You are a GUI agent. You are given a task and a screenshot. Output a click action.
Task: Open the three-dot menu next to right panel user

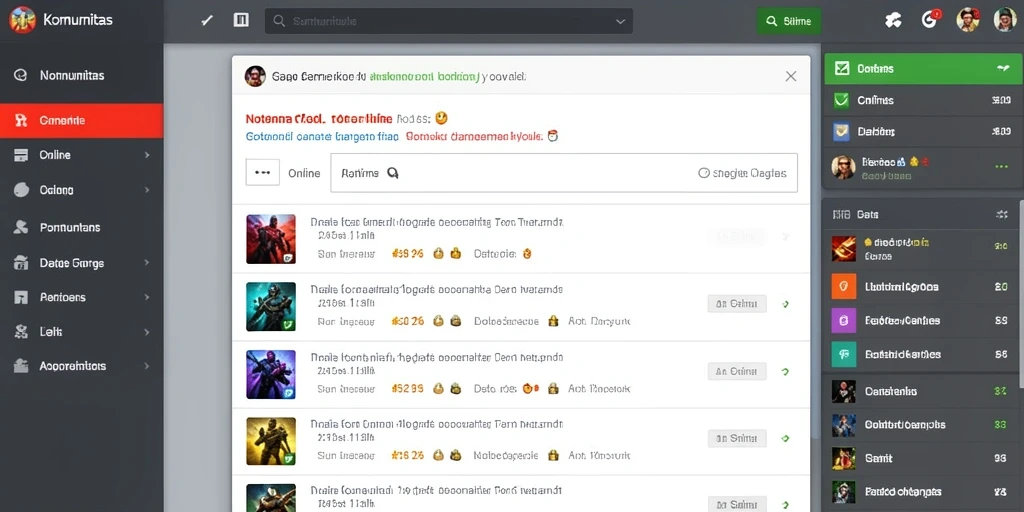(1001, 167)
